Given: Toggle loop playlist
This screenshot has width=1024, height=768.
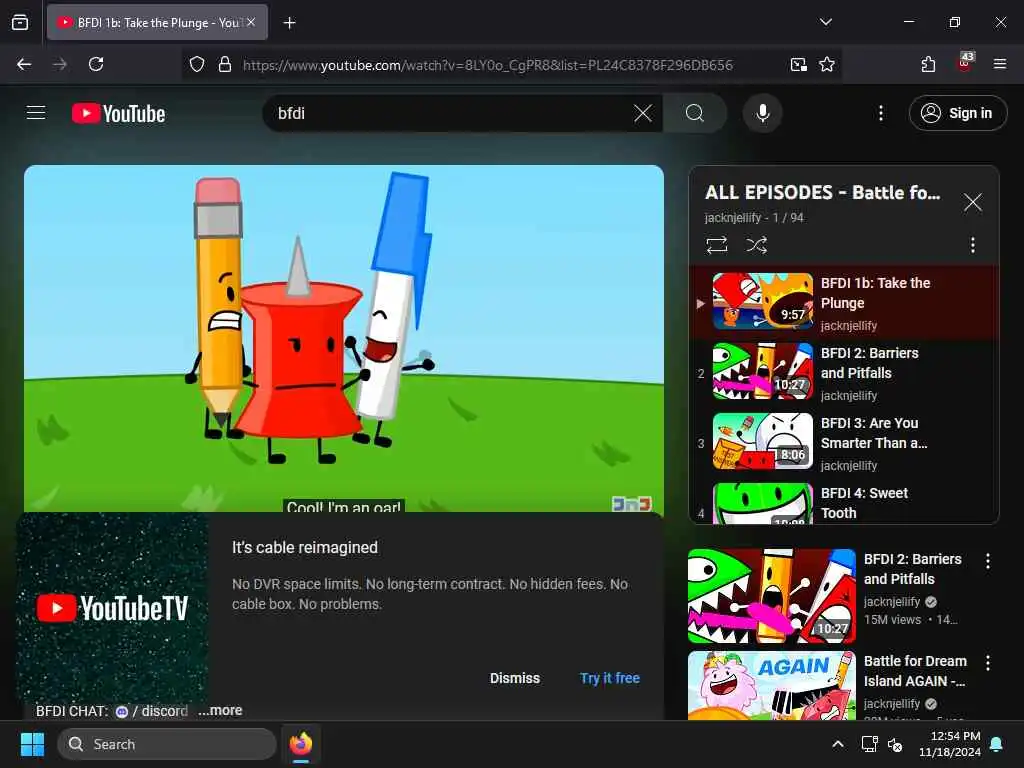Looking at the screenshot, I should coord(716,245).
